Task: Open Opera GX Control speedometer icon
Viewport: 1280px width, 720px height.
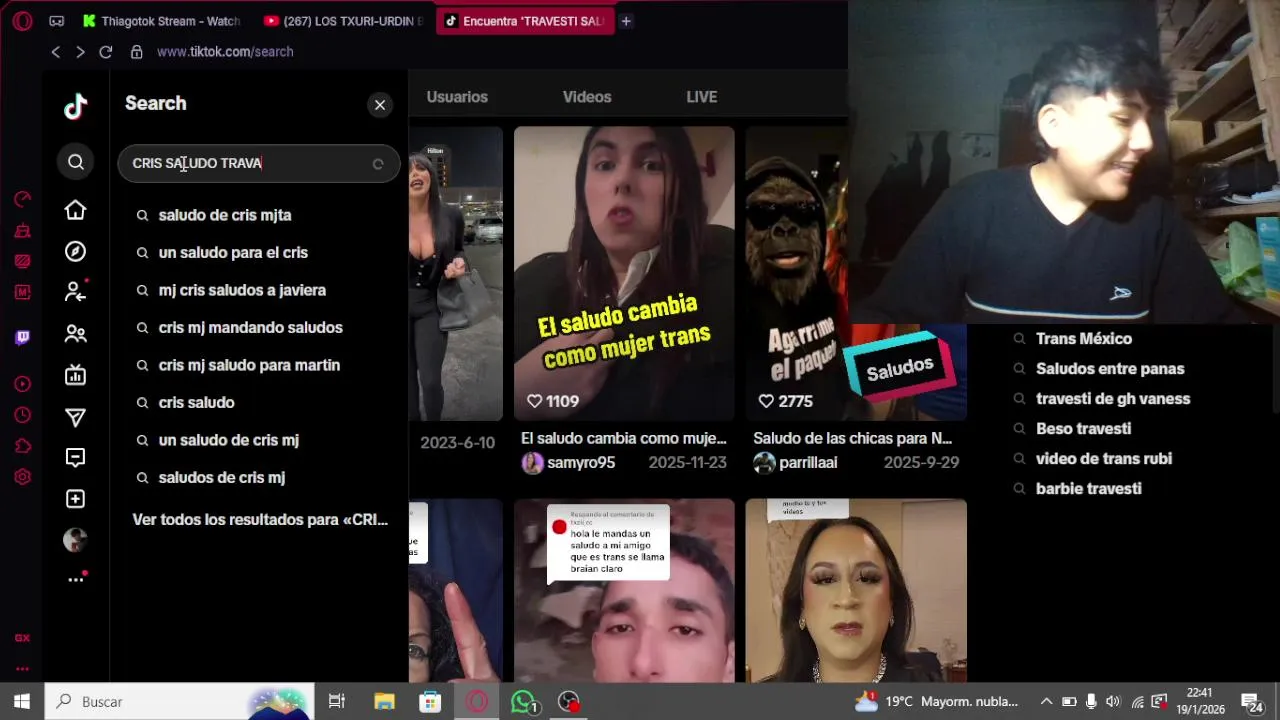Action: click(x=22, y=199)
